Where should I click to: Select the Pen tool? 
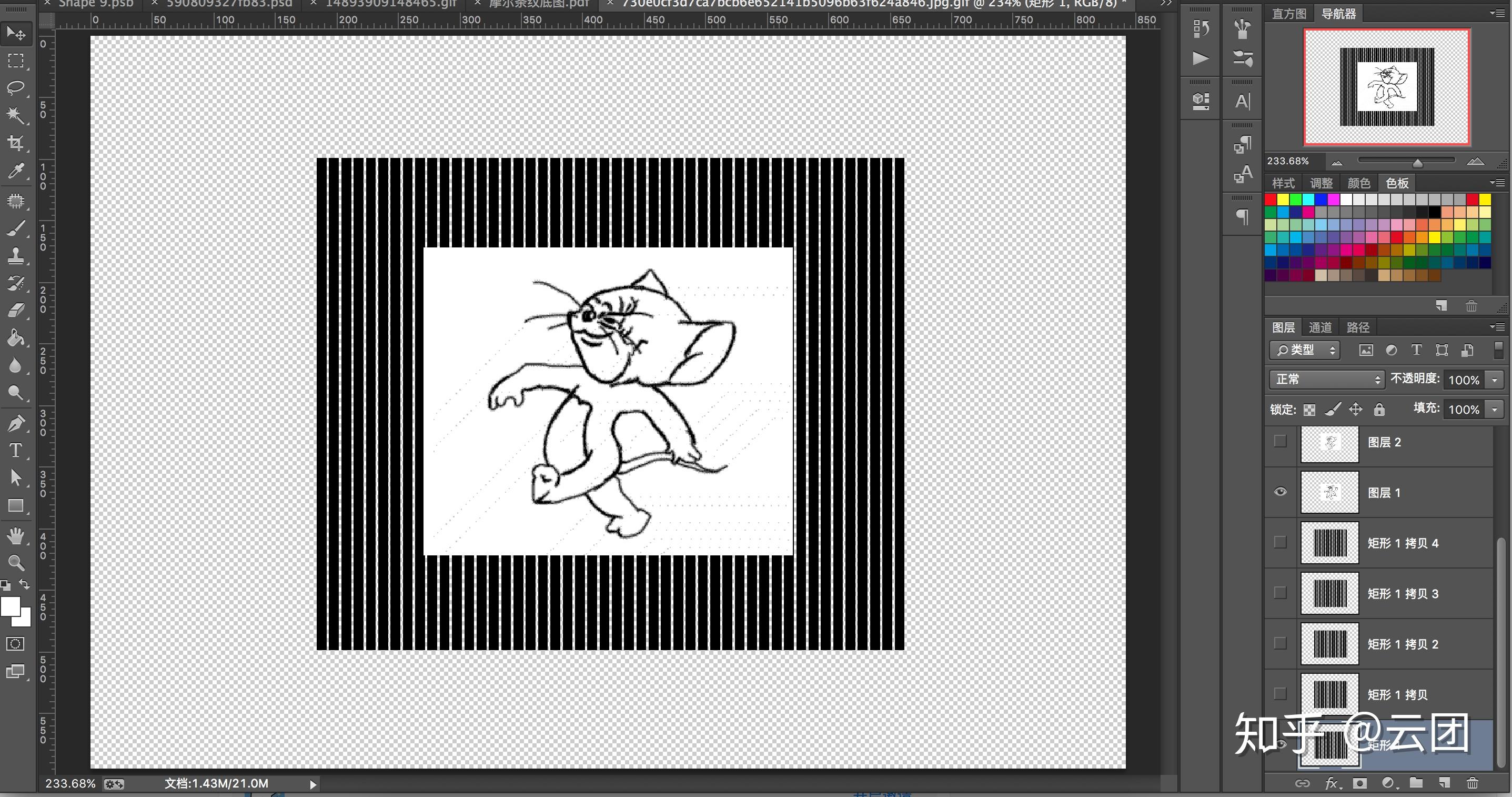coord(16,423)
